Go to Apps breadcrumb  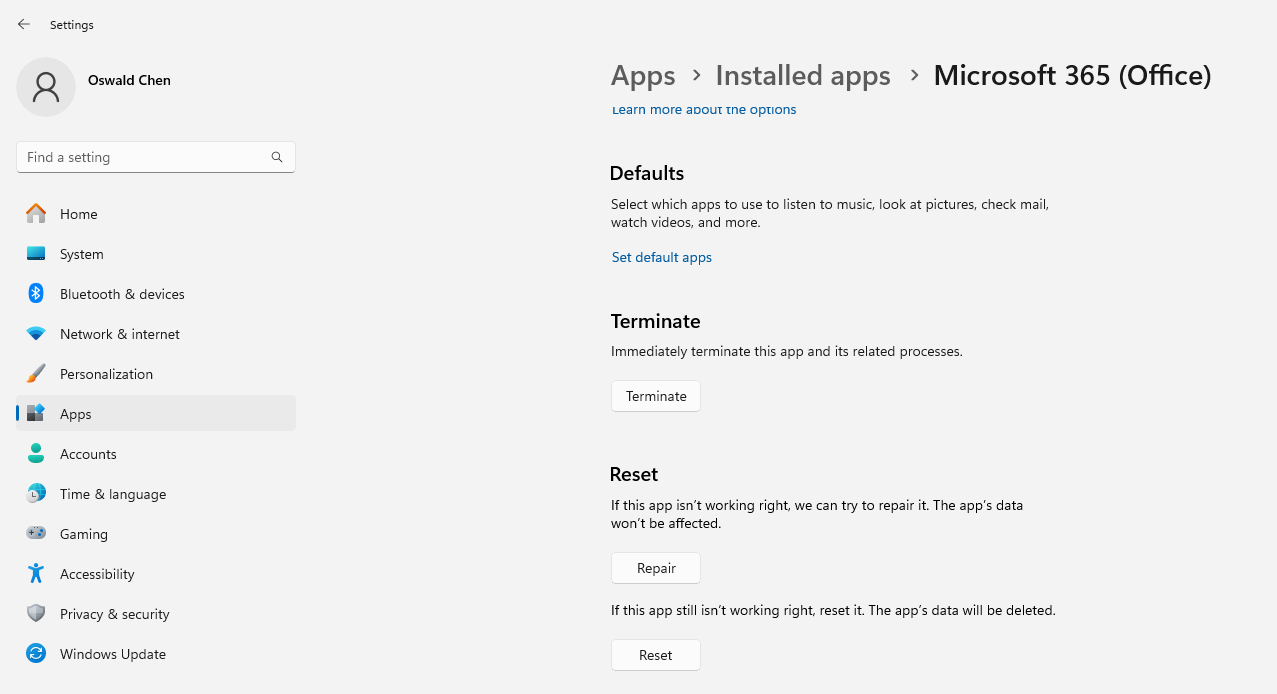click(643, 75)
